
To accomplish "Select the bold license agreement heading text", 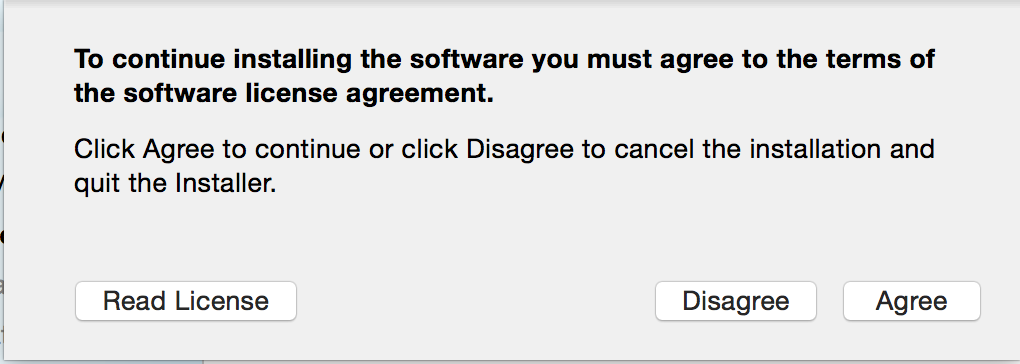I will click(x=504, y=77).
